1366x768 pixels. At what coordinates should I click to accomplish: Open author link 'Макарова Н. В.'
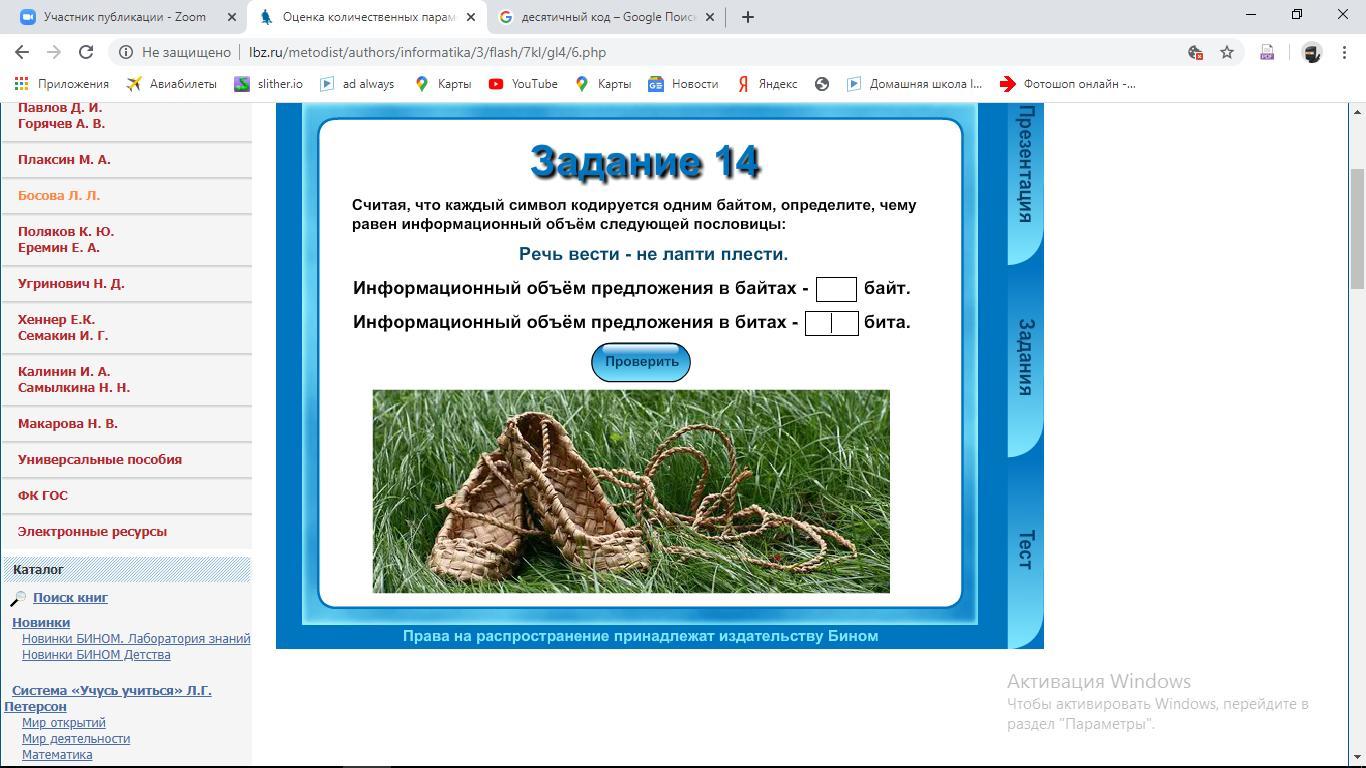68,423
